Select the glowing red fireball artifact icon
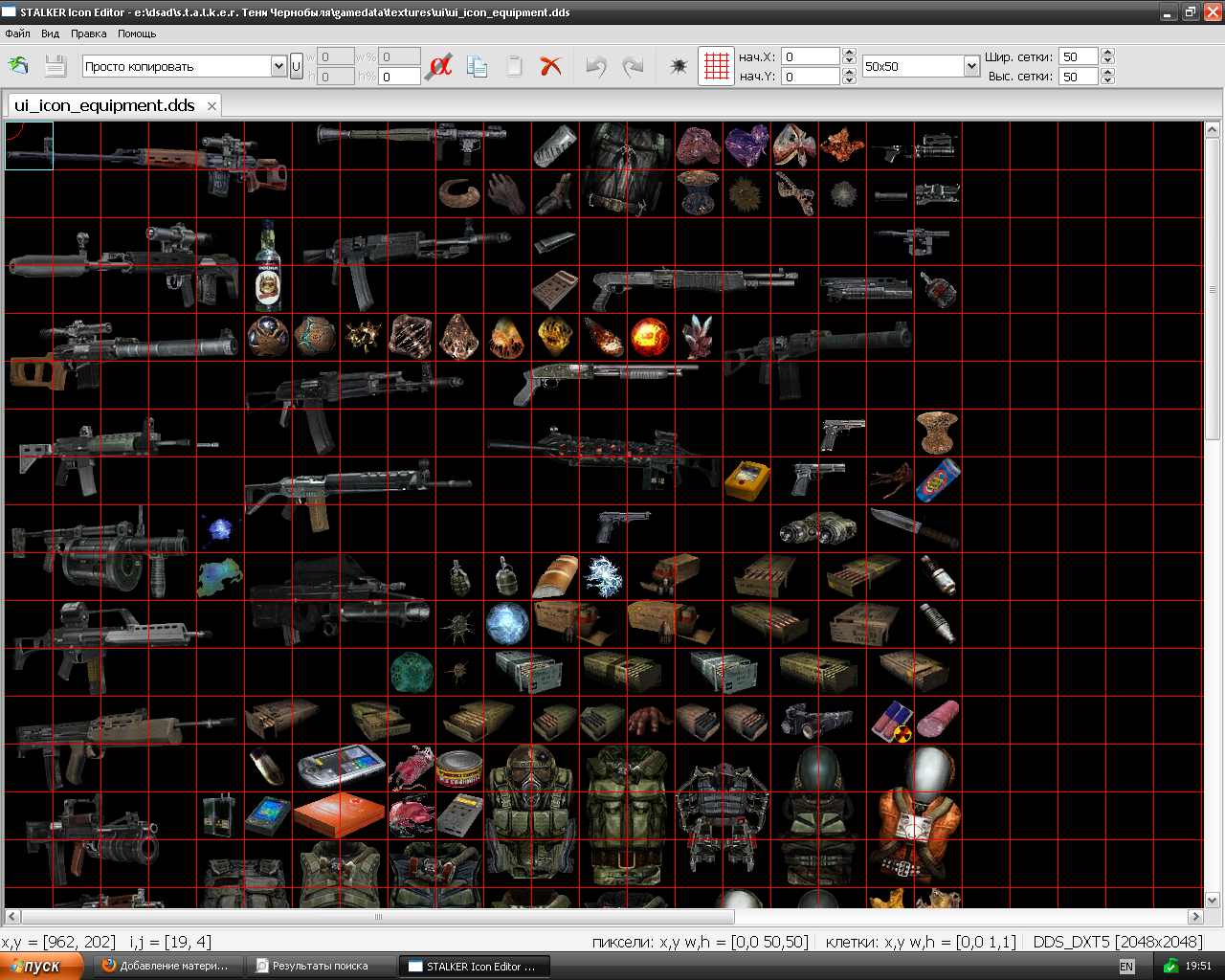The width and height of the screenshot is (1225, 980). point(650,337)
